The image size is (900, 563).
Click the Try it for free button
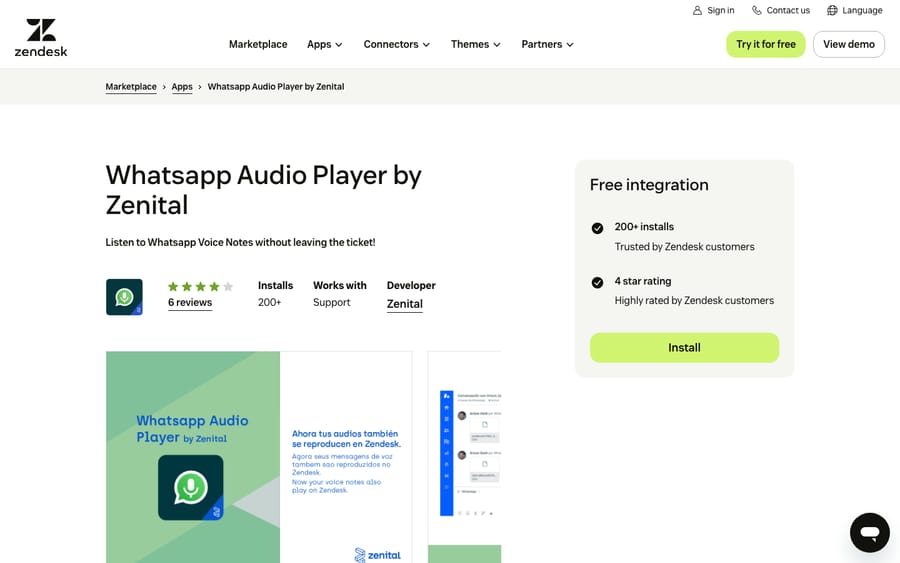pos(766,44)
